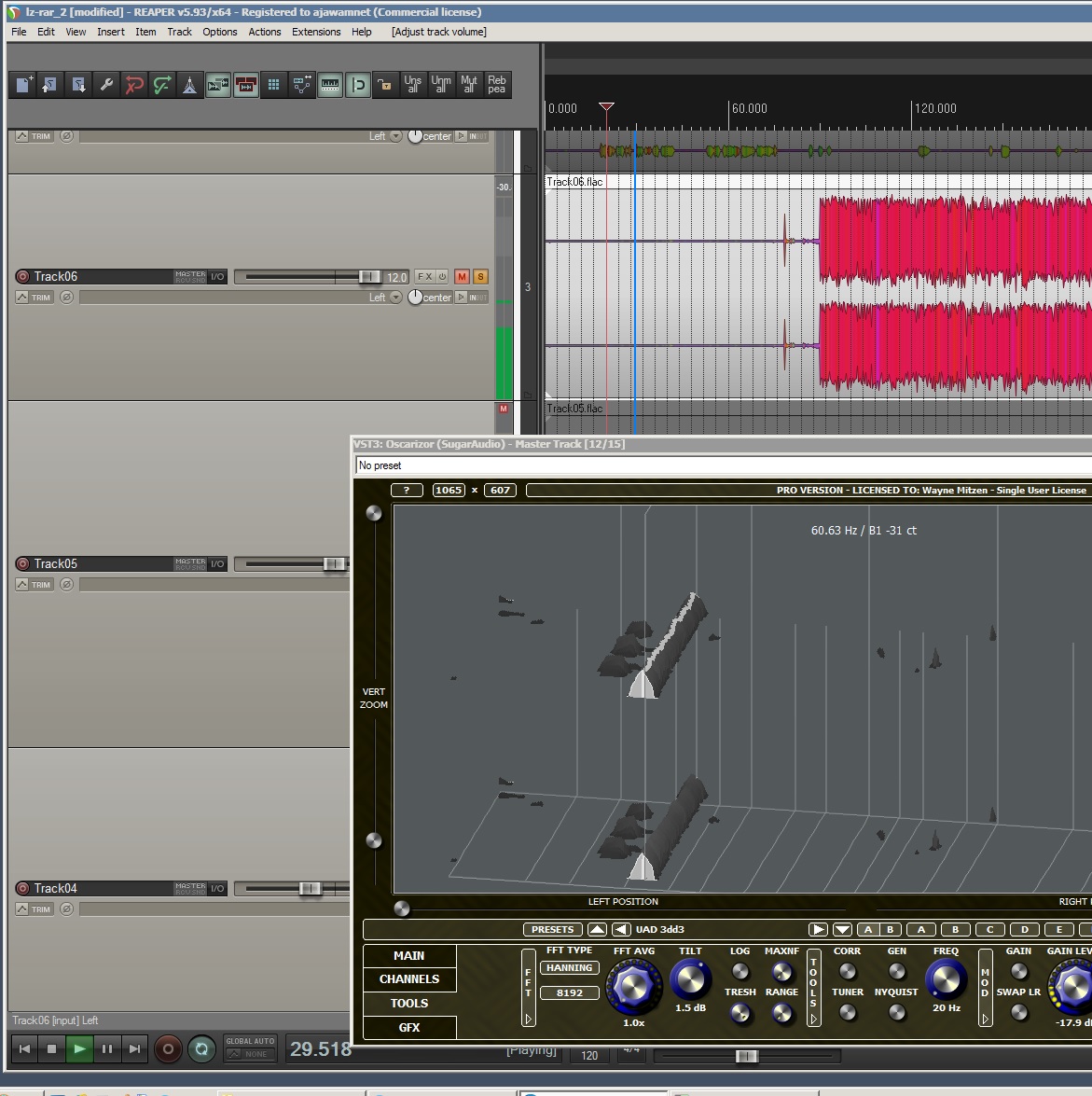Toggle the ripple editing ruler icon

[x=330, y=85]
